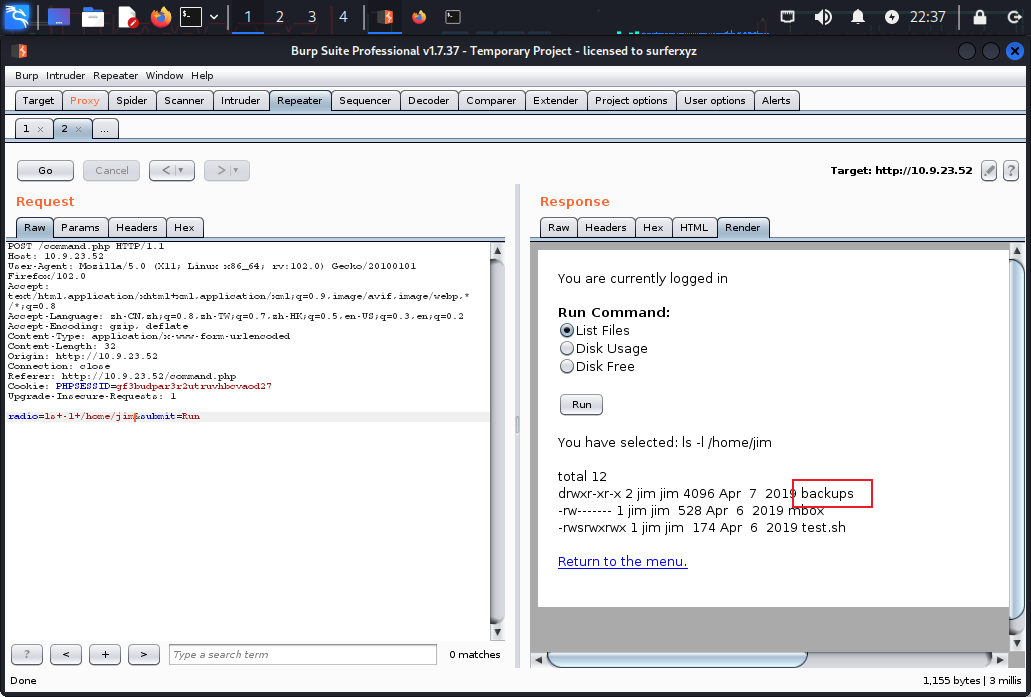
Task: Click the search previous match < button
Action: click(x=66, y=654)
